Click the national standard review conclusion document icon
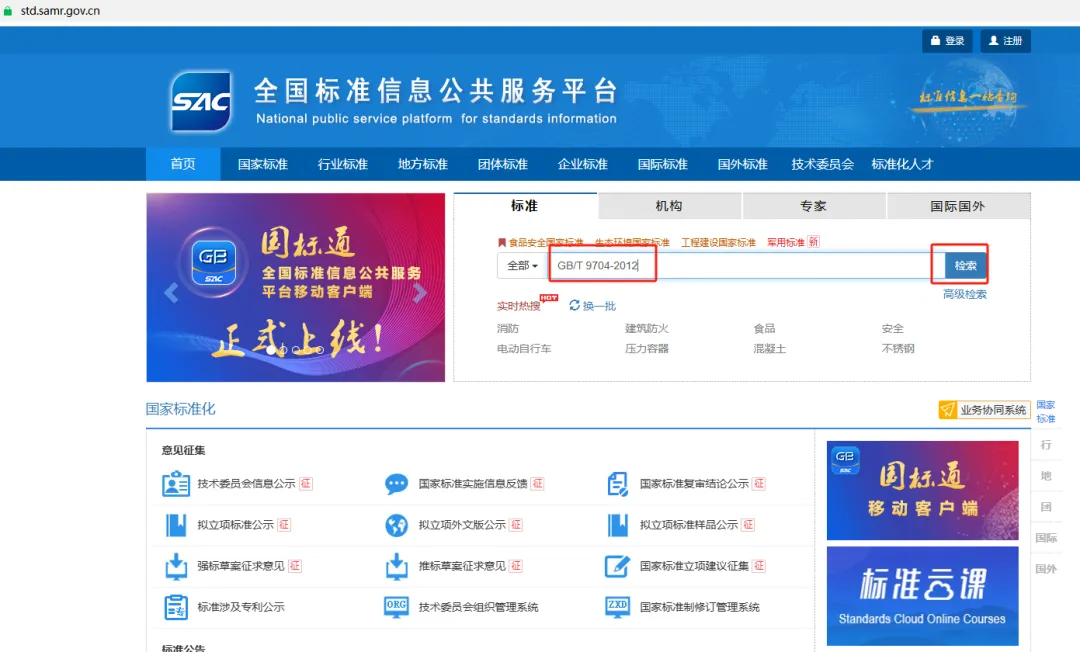This screenshot has height=652, width=1080. [617, 484]
